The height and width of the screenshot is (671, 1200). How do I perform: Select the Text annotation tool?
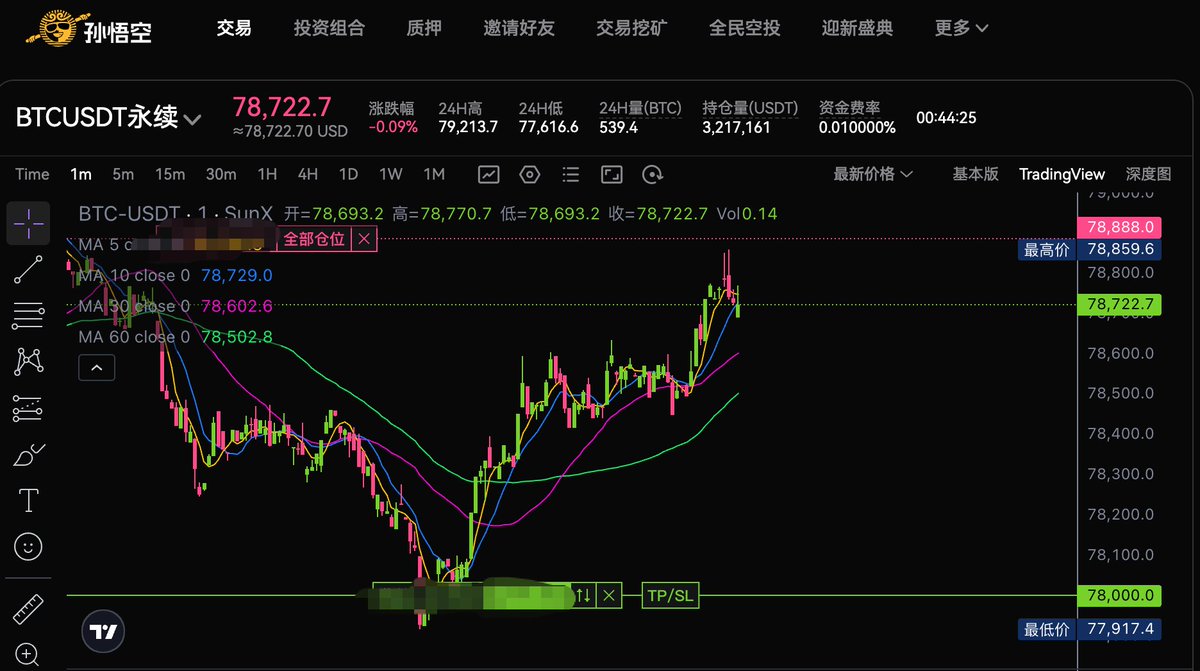(x=28, y=500)
